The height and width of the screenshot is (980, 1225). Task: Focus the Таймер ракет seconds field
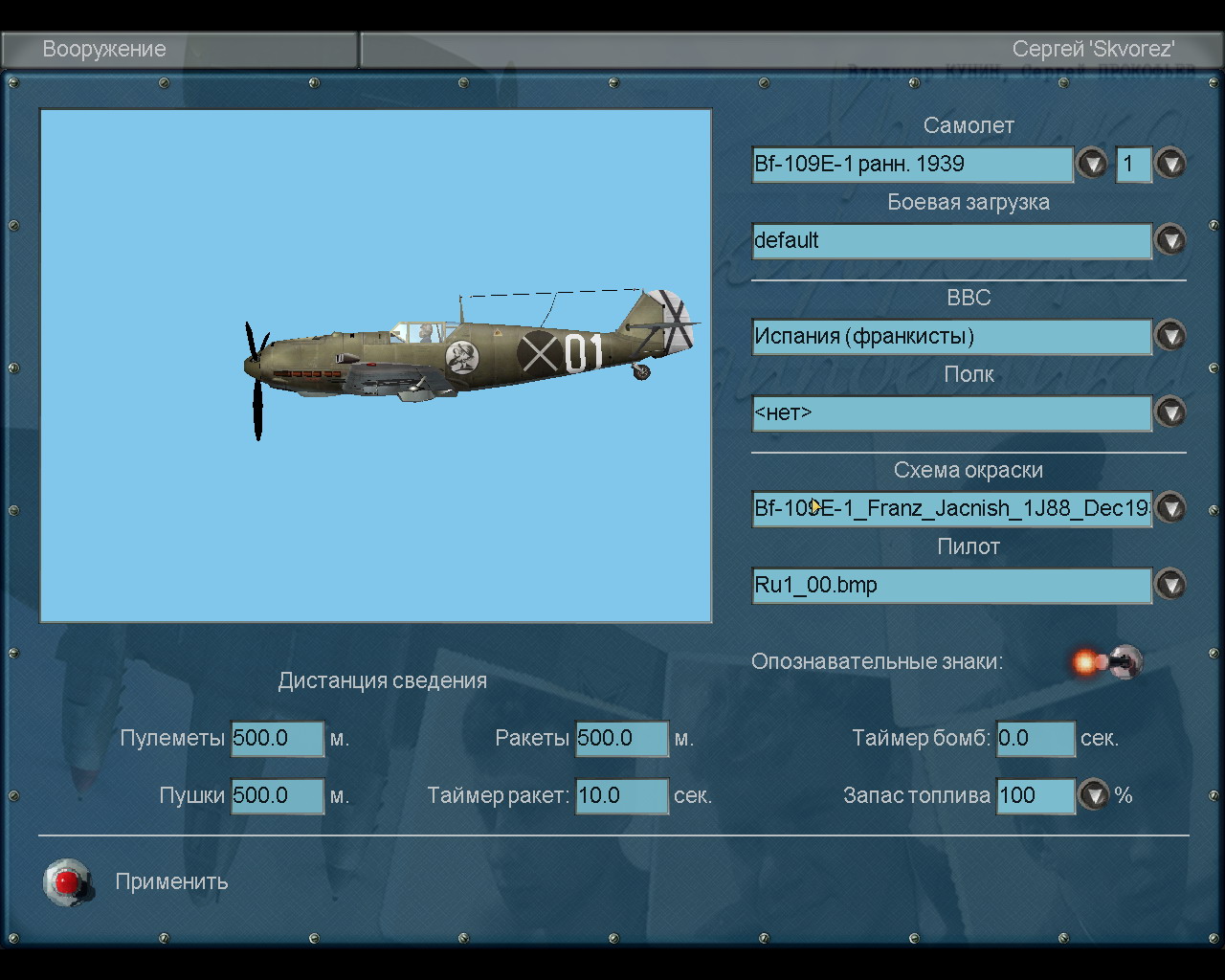point(621,795)
